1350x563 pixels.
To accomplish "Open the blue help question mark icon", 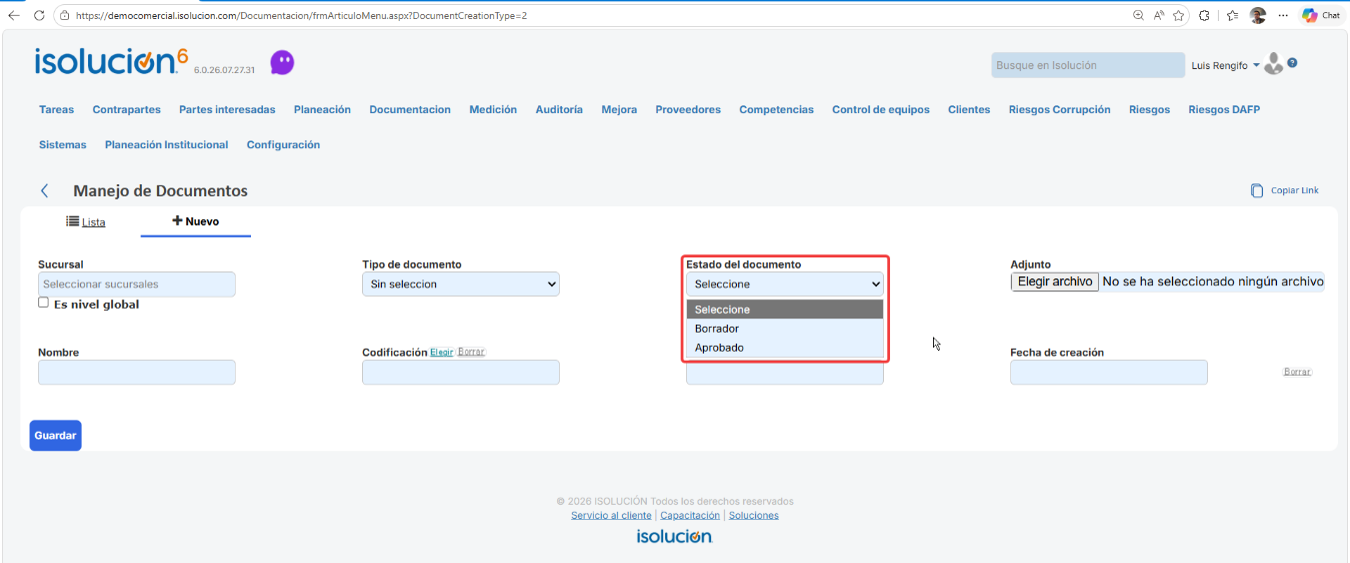I will [x=1292, y=63].
